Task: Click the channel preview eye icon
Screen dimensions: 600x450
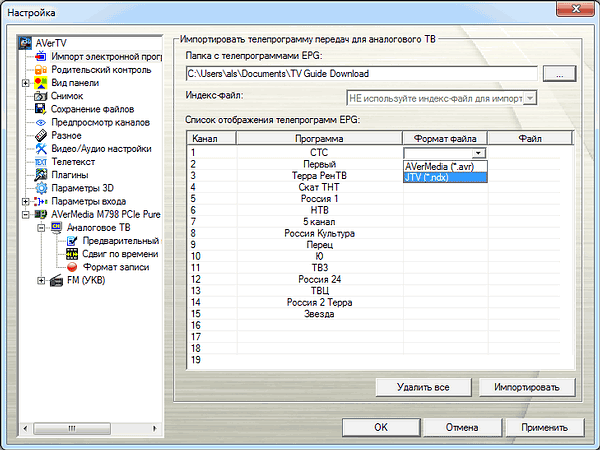Action: pyautogui.click(x=41, y=122)
